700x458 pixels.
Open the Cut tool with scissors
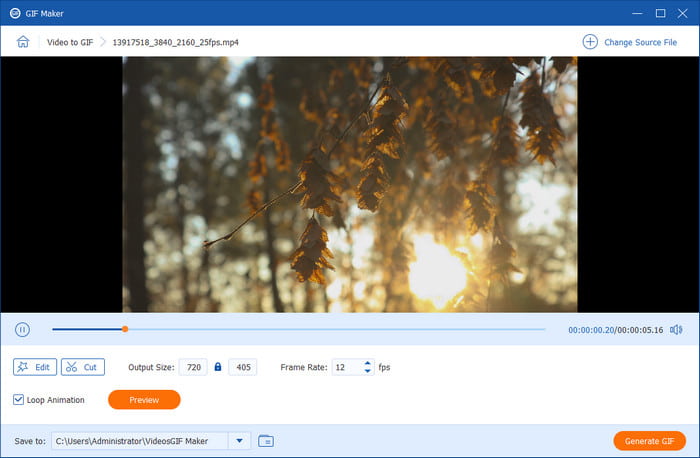coord(82,367)
